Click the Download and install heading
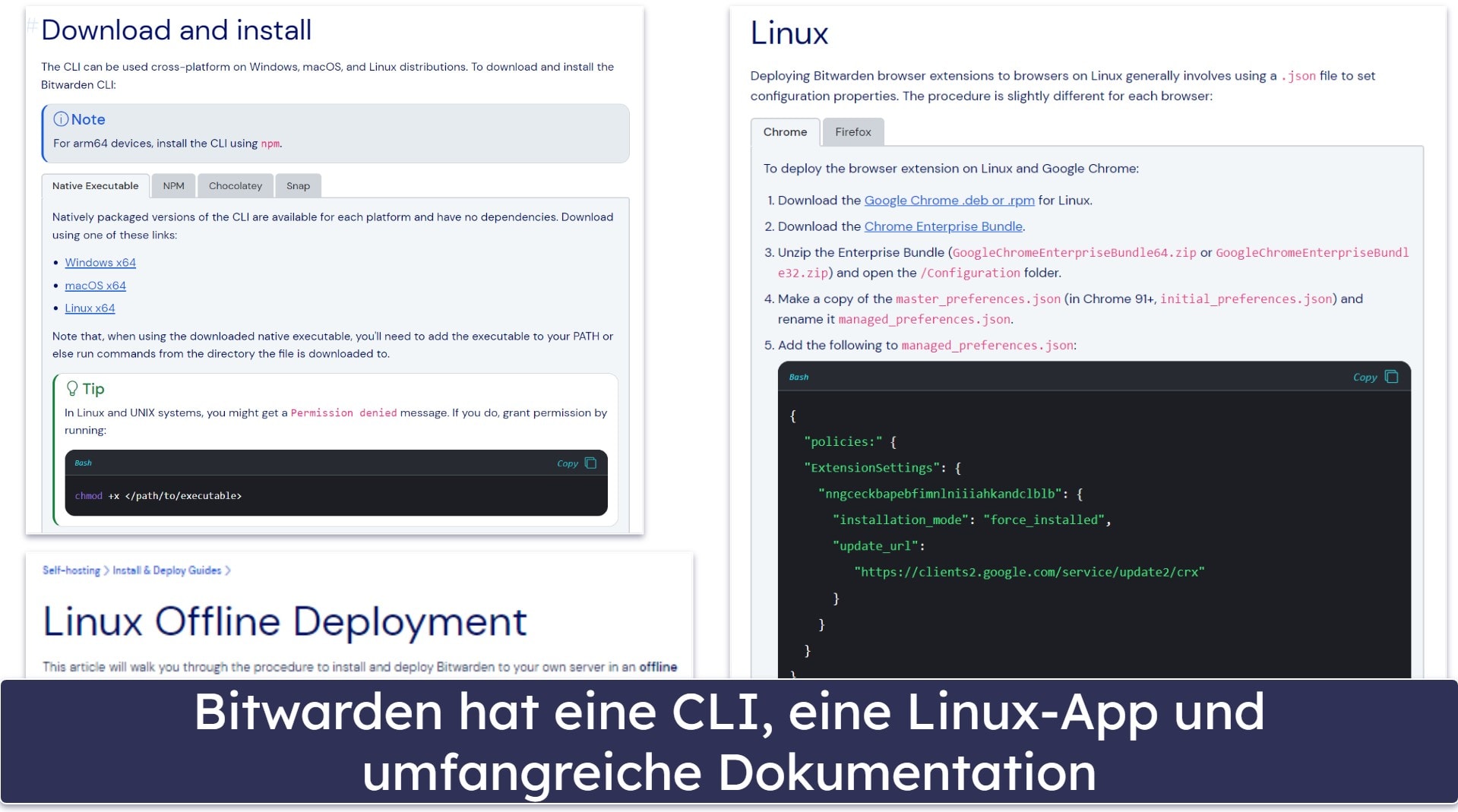This screenshot has height=812, width=1458. pos(176,30)
